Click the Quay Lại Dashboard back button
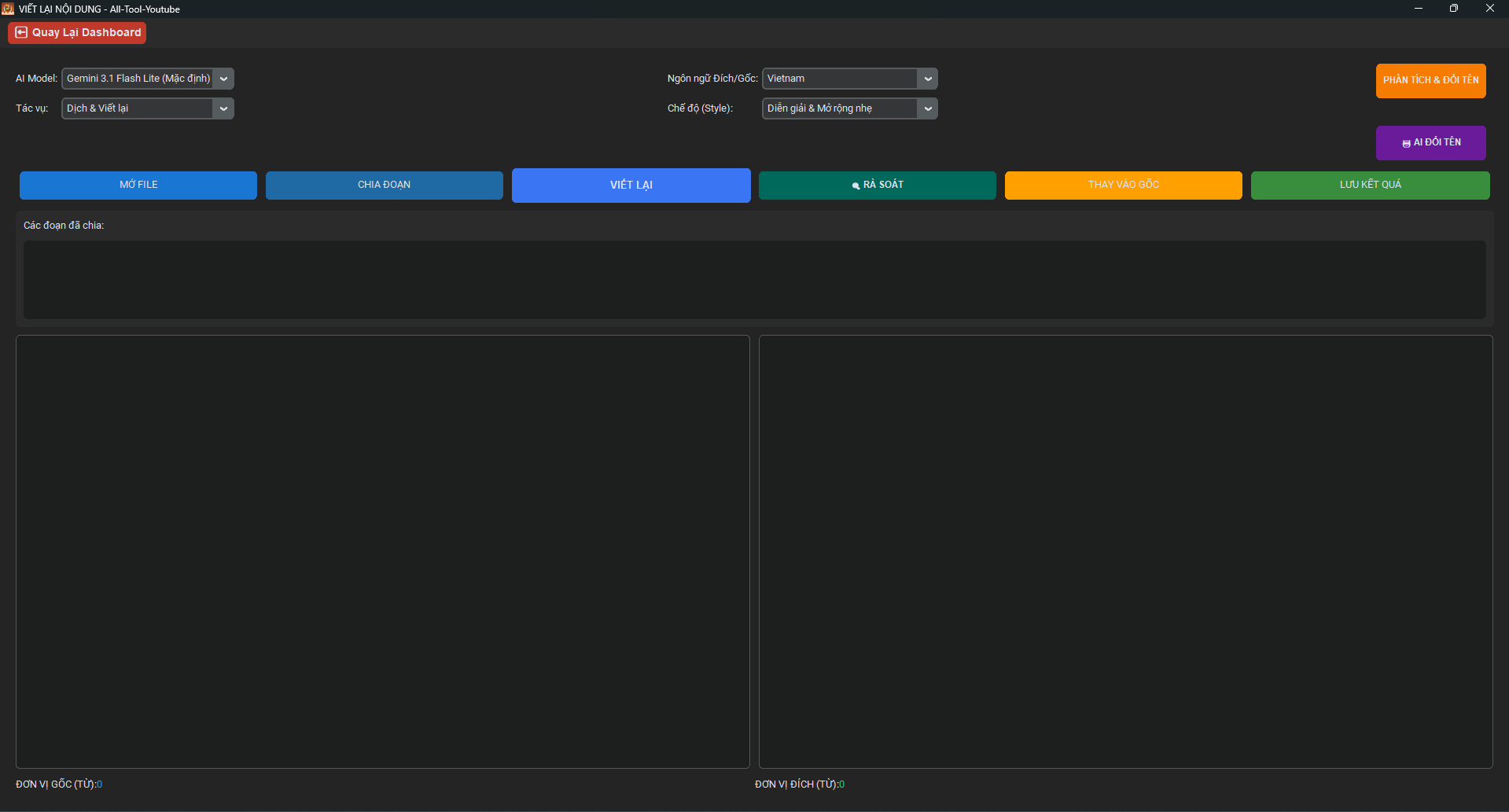 (x=77, y=32)
